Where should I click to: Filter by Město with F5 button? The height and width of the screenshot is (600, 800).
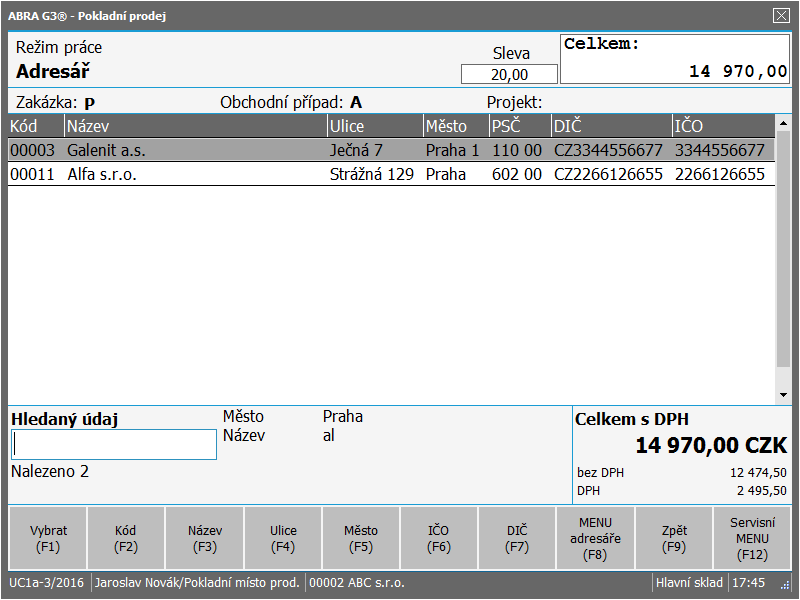[361, 538]
